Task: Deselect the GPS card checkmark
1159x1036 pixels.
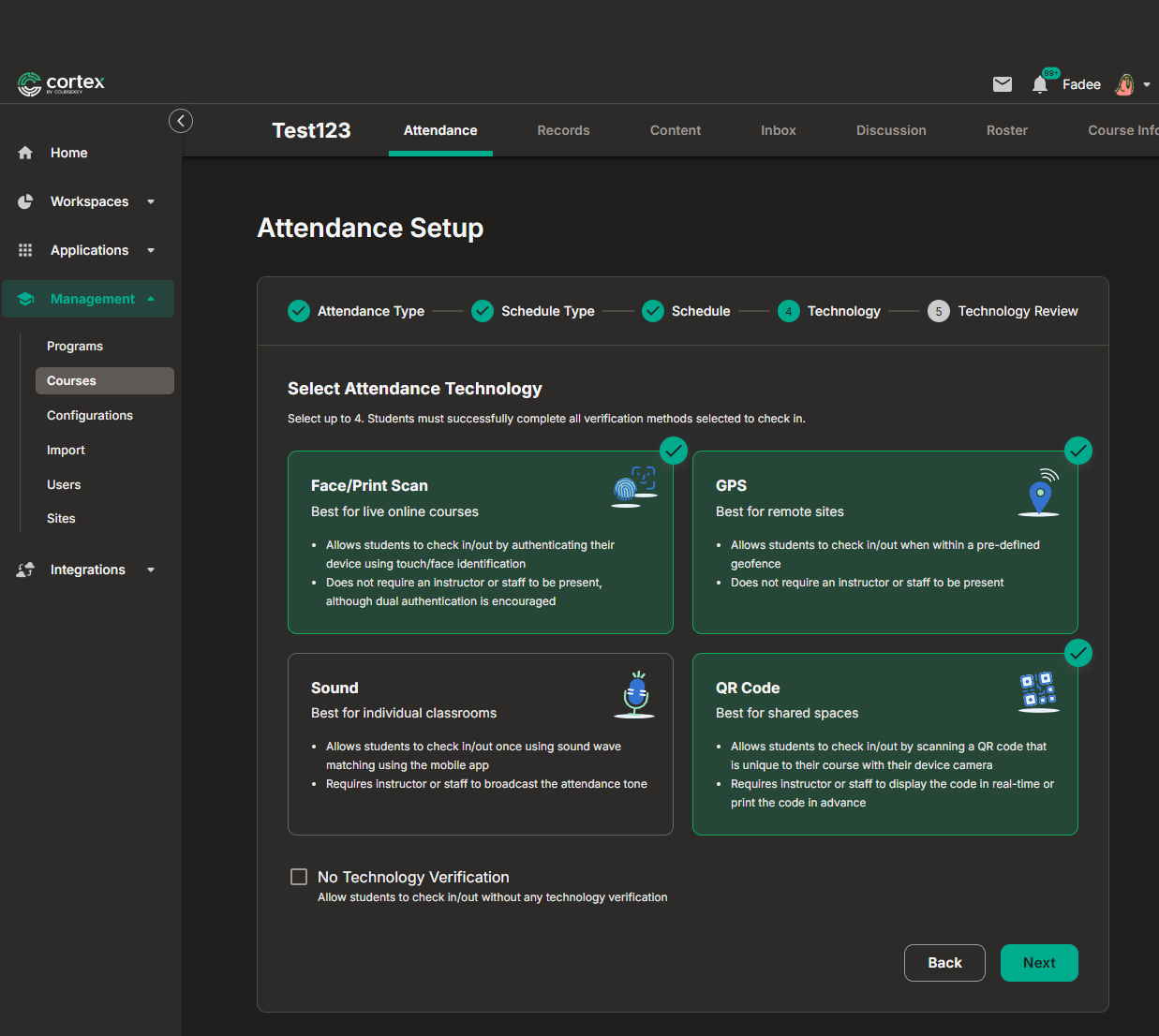Action: (x=1078, y=451)
